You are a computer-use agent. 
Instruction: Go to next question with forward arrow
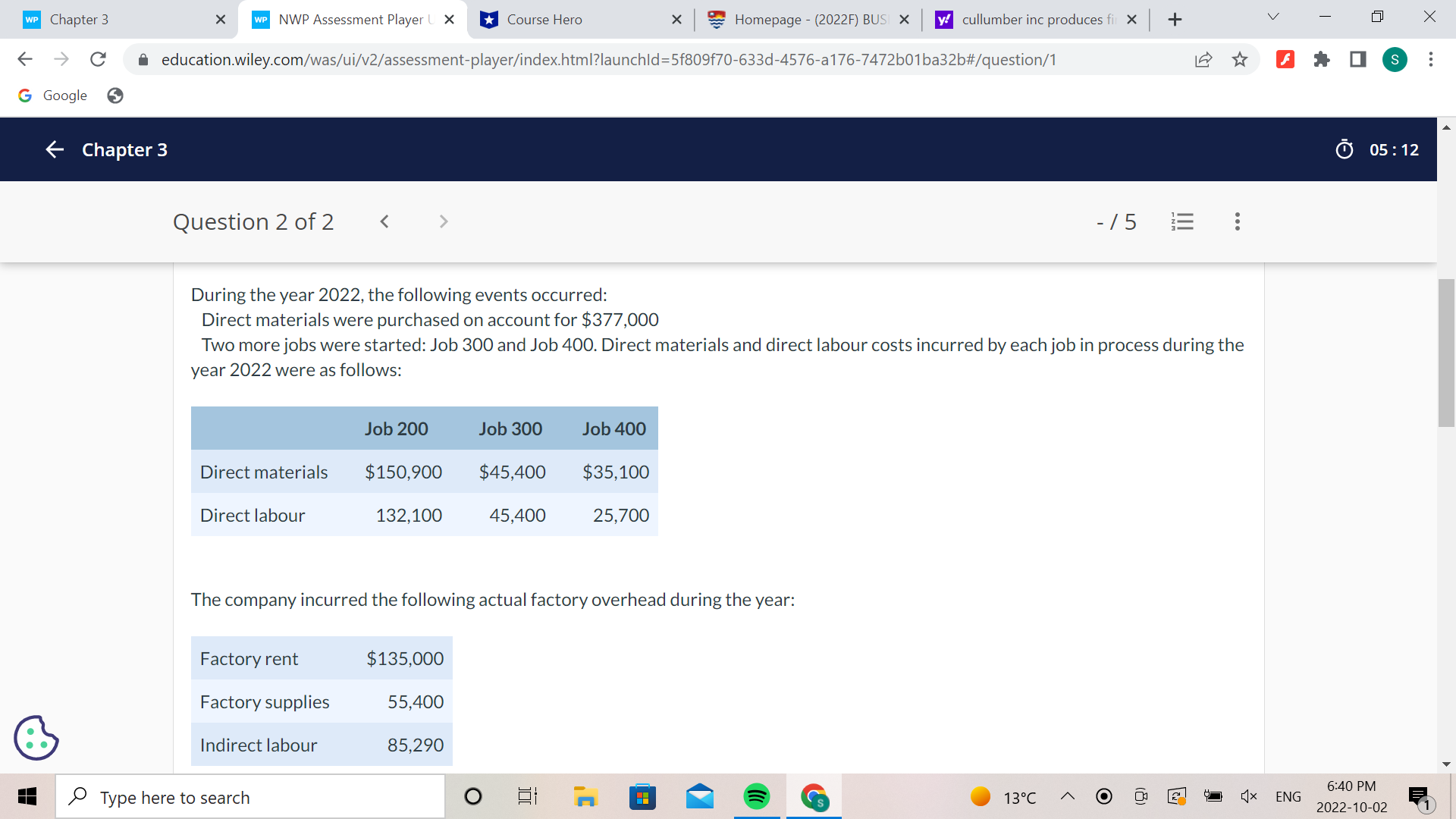click(x=443, y=221)
